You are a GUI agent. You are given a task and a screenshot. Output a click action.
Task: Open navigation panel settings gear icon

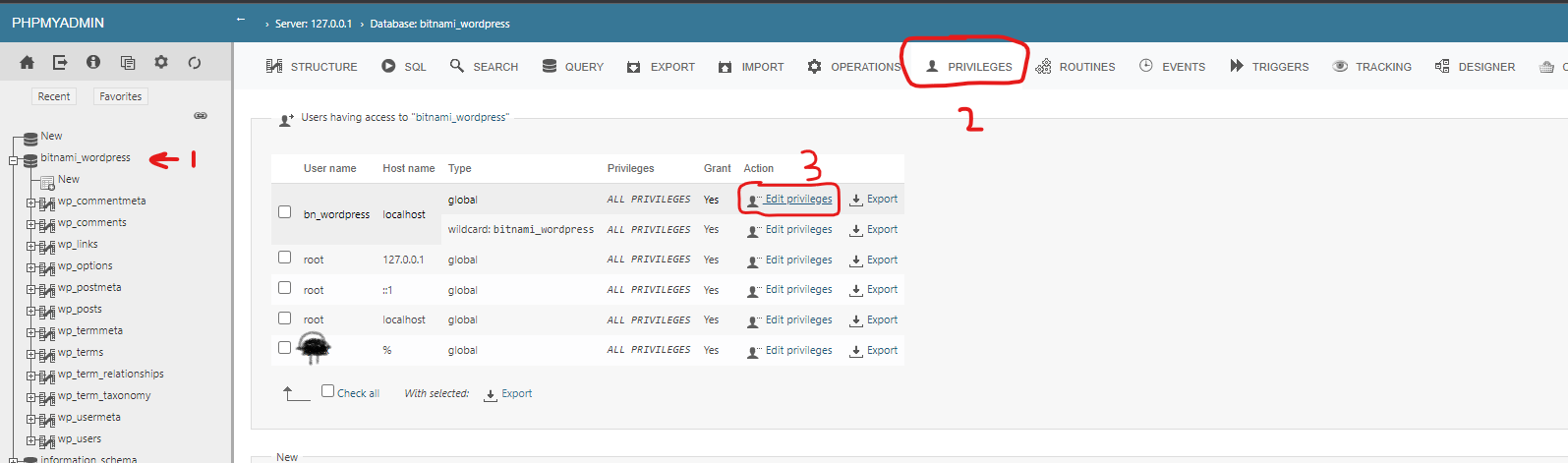(161, 62)
